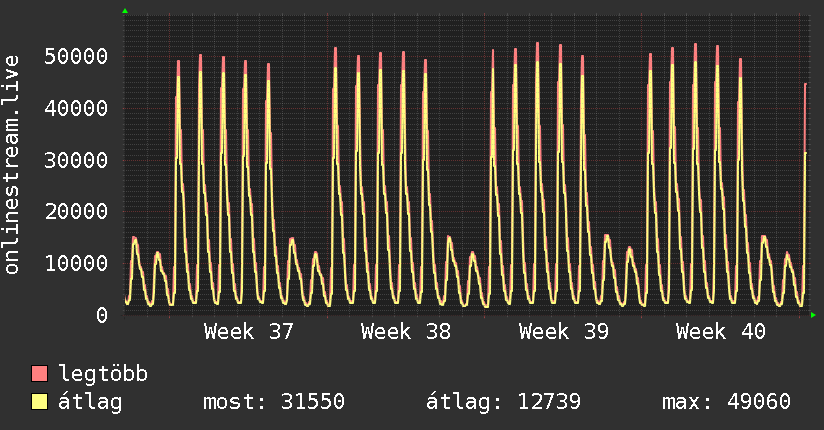
Task: Click the green arrow ending the x-axis
Action: point(813,315)
